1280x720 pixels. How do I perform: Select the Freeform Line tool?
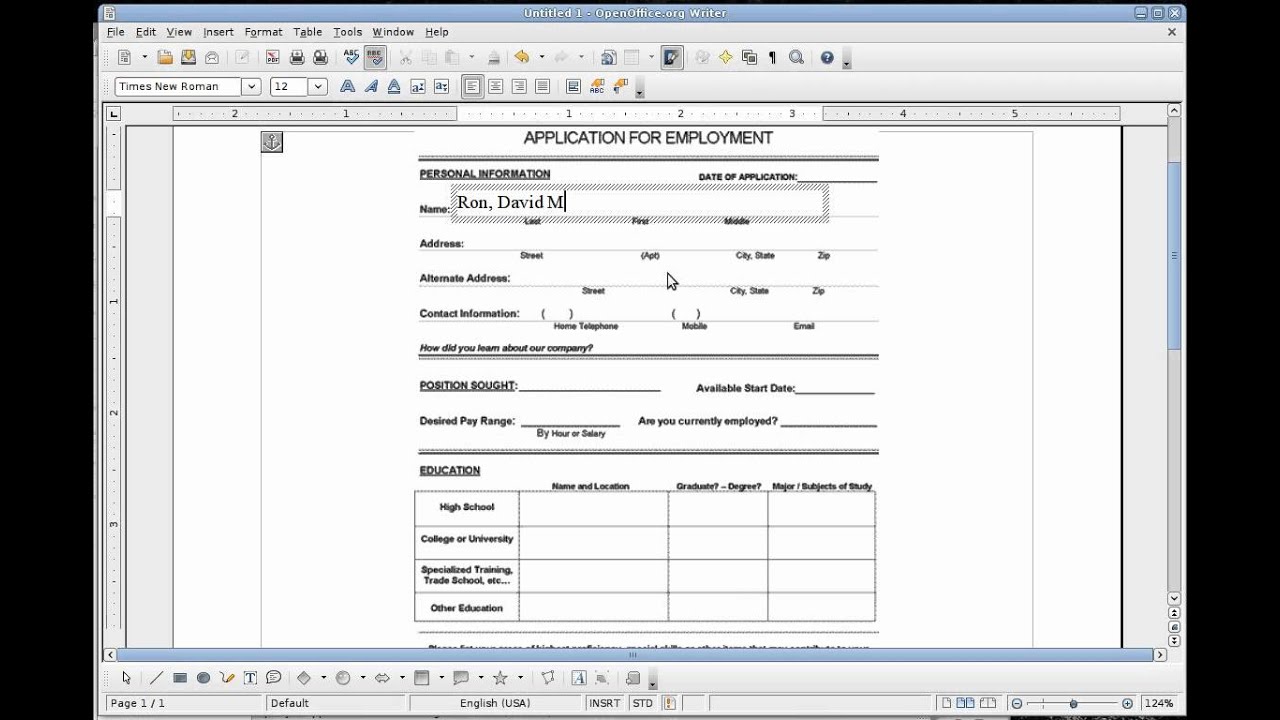(227, 678)
